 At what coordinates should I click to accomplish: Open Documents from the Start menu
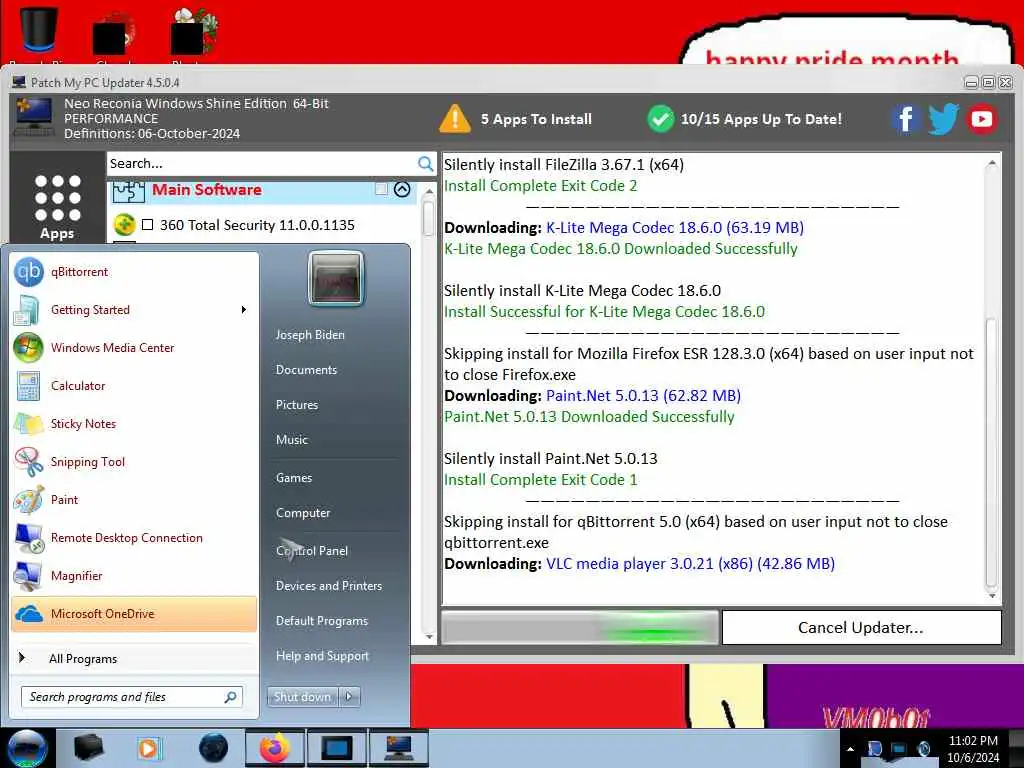306,370
